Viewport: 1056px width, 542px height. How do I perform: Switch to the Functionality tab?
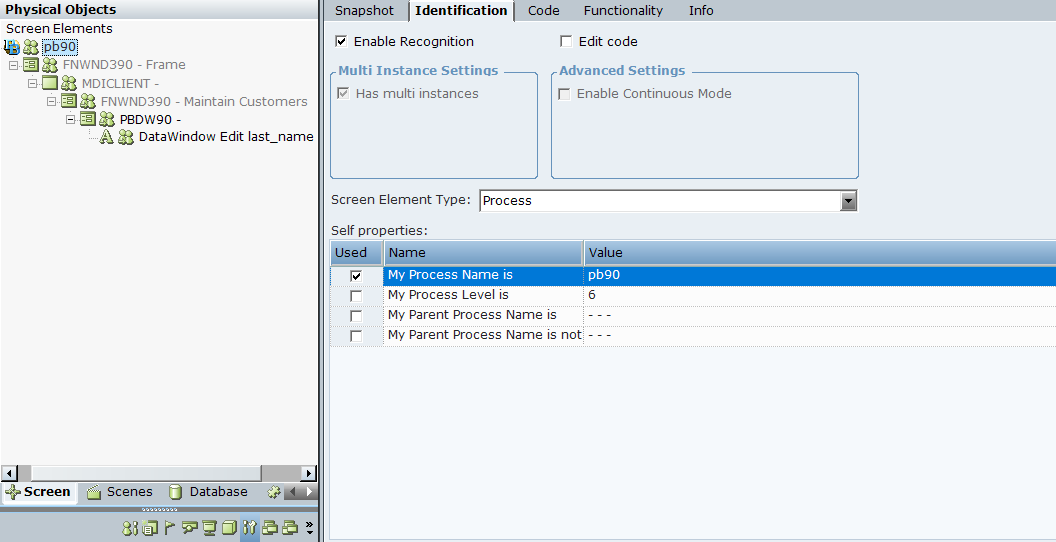click(623, 11)
